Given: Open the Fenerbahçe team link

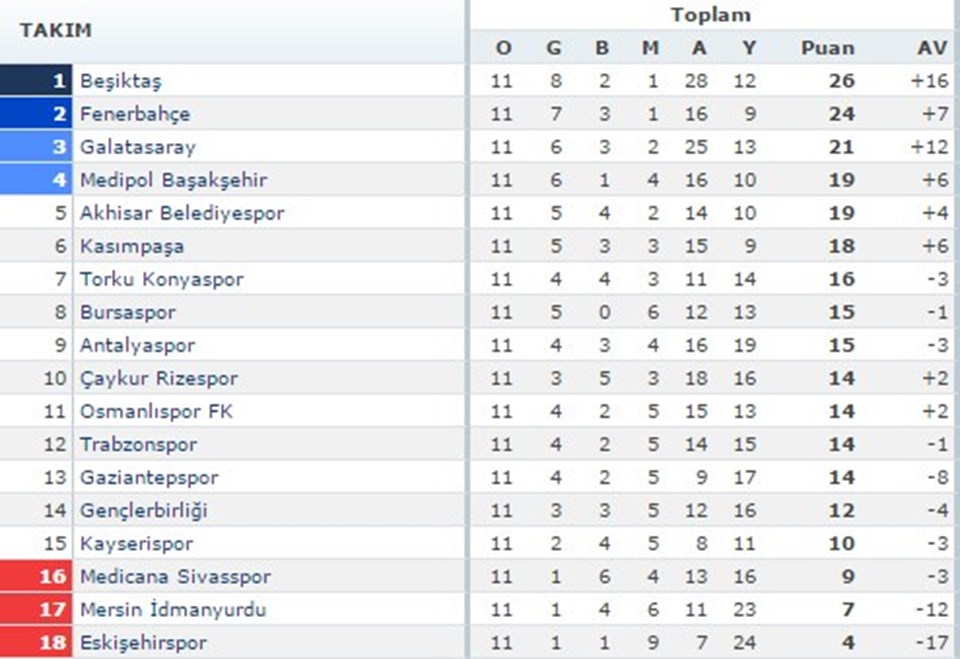Looking at the screenshot, I should 135,115.
